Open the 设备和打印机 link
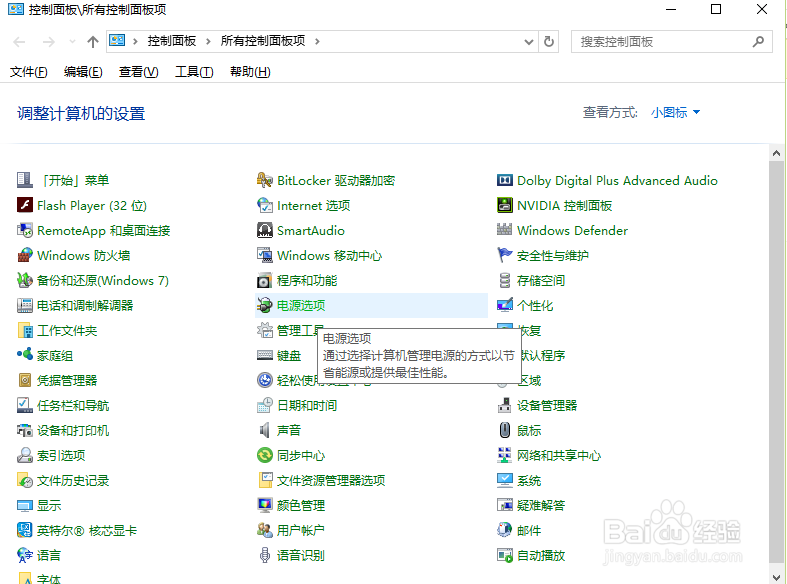 73,430
